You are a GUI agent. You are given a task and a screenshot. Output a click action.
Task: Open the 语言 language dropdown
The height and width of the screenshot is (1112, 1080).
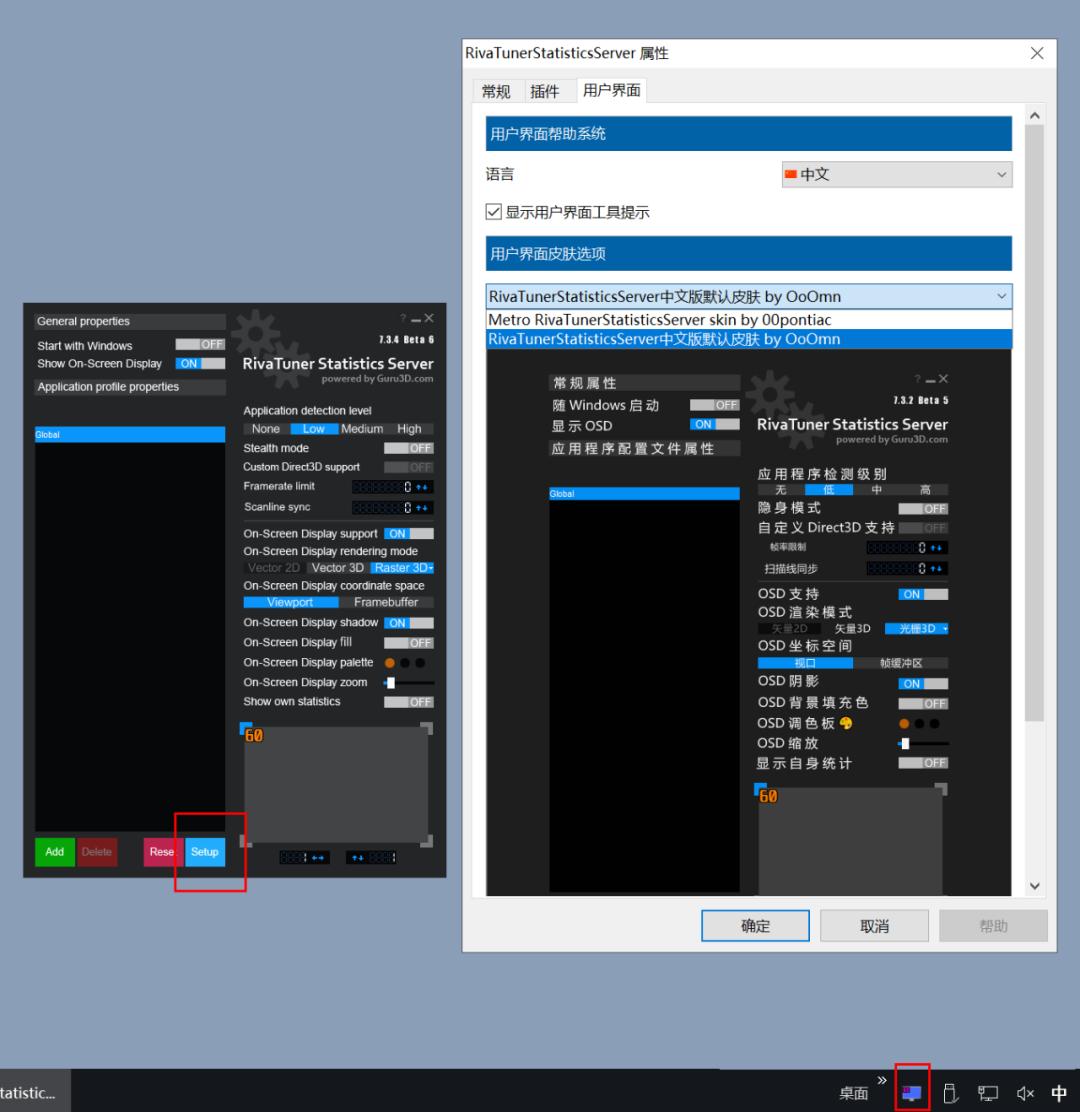point(897,174)
